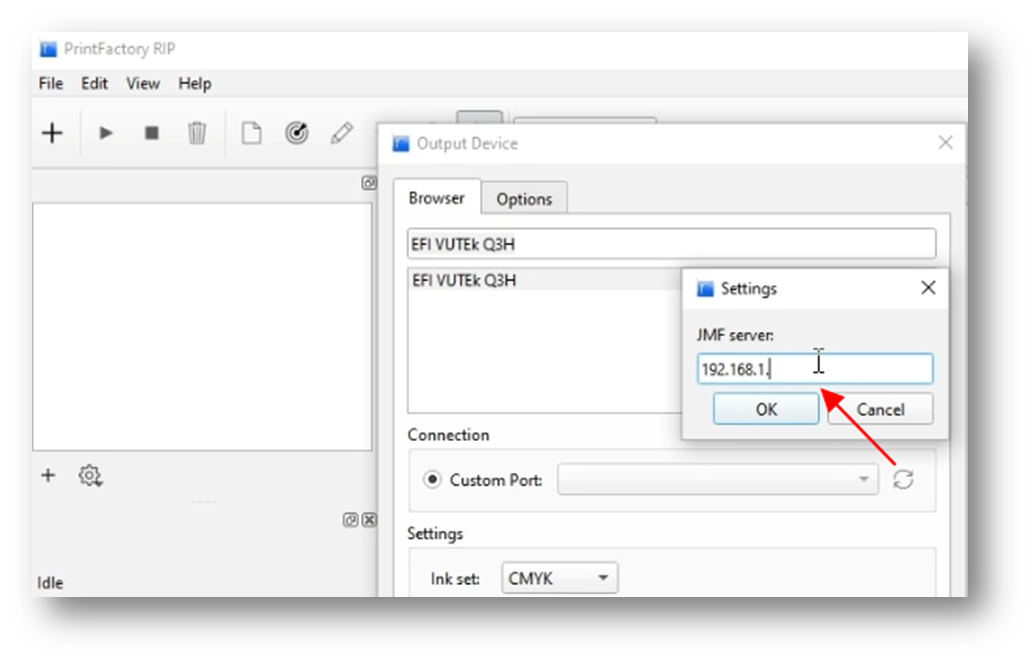Viewport: 1033px width, 662px height.
Task: Close the Settings dialog
Action: [928, 288]
